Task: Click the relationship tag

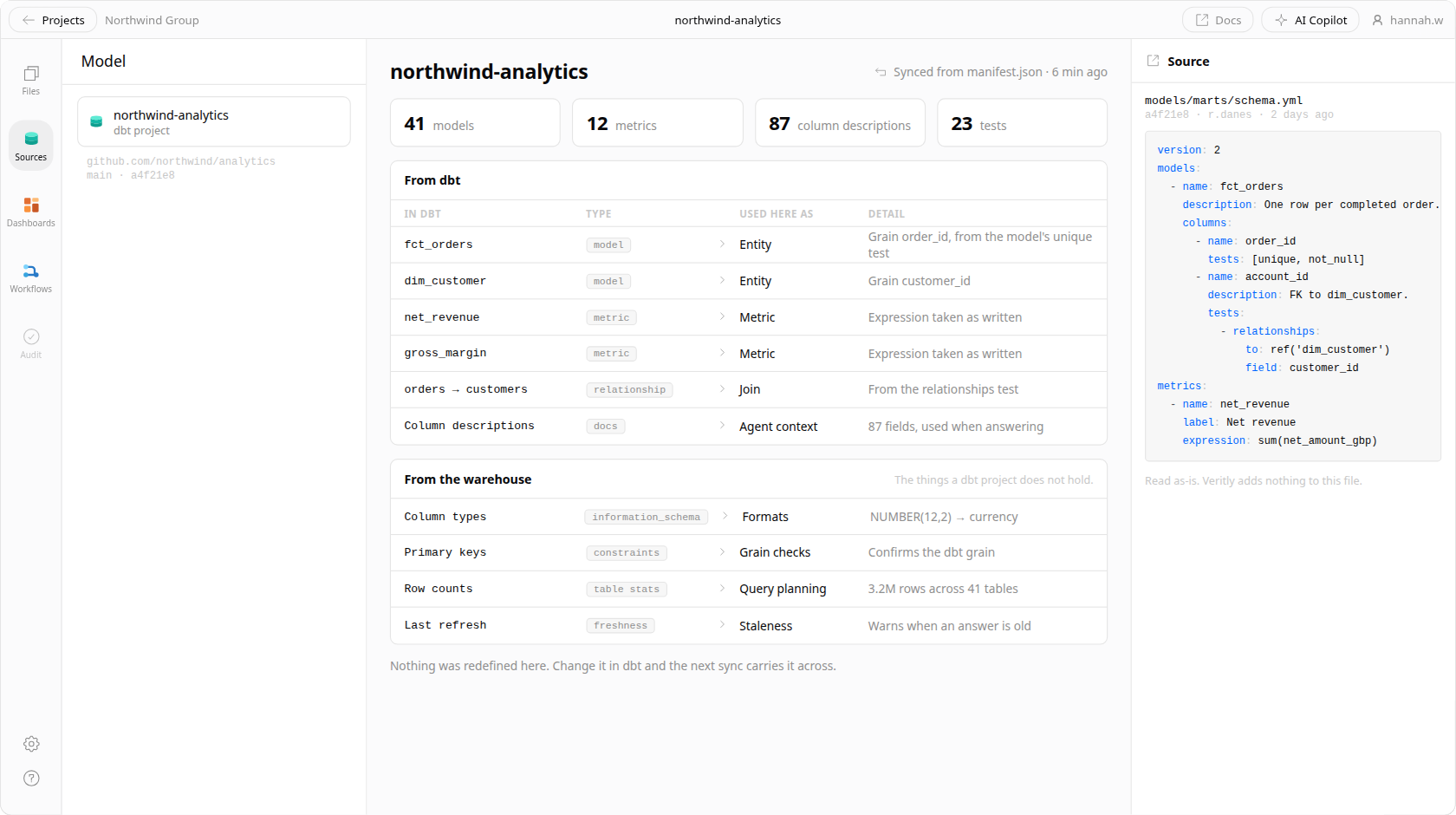Action: [629, 390]
